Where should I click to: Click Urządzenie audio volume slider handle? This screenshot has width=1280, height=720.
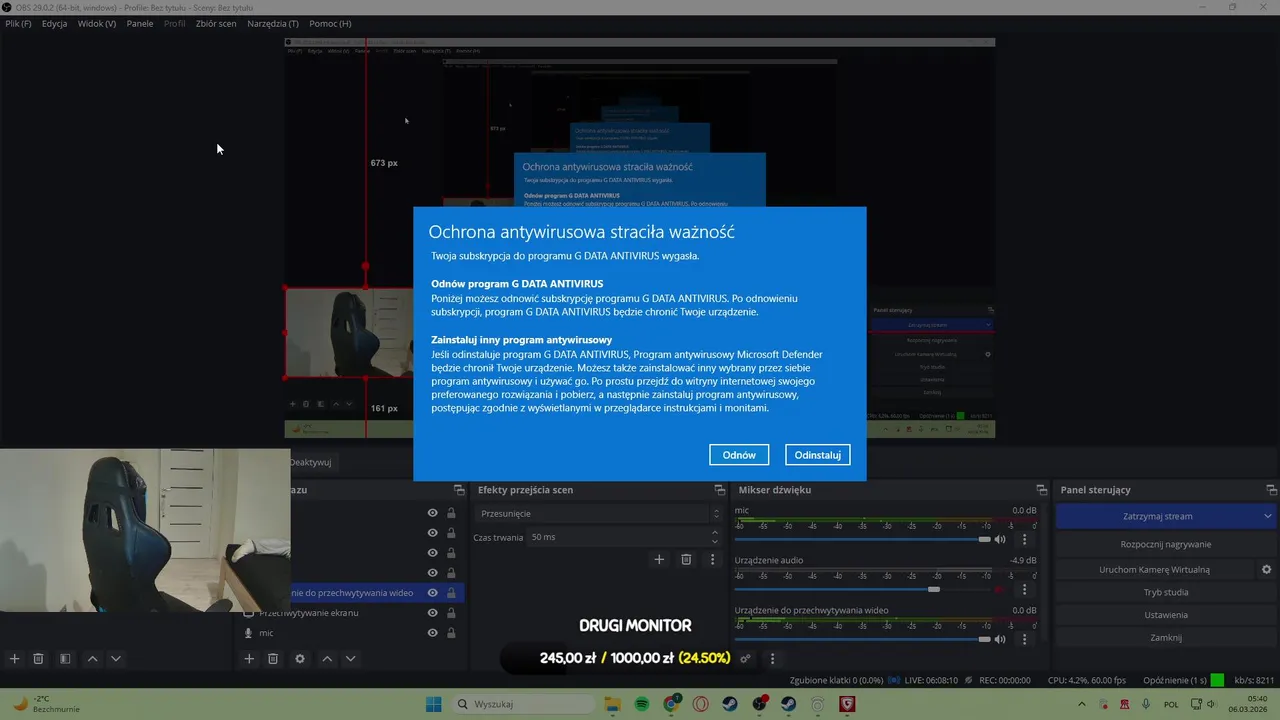[x=934, y=589]
